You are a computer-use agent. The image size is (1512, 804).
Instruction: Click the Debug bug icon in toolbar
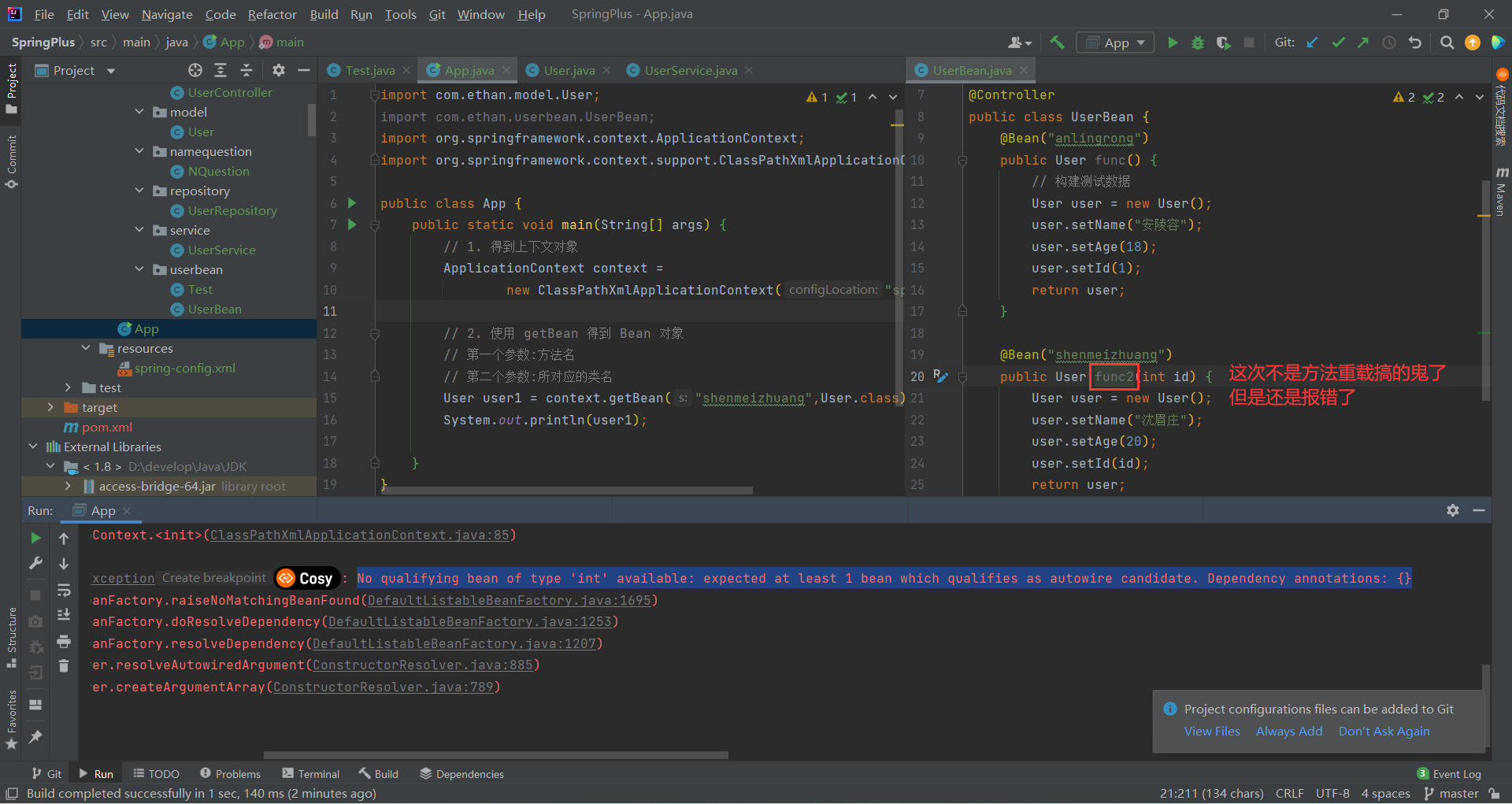(1198, 43)
